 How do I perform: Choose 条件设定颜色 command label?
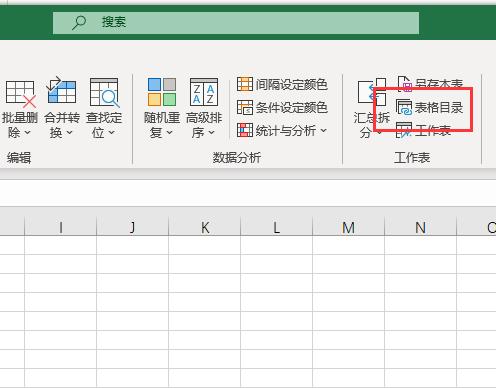click(292, 108)
